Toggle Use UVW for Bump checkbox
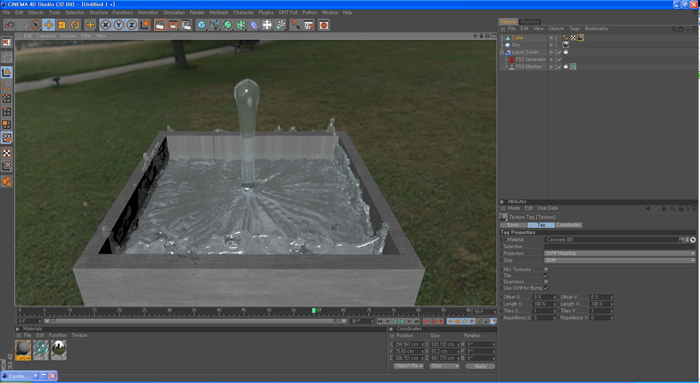This screenshot has width=700, height=383. (546, 288)
